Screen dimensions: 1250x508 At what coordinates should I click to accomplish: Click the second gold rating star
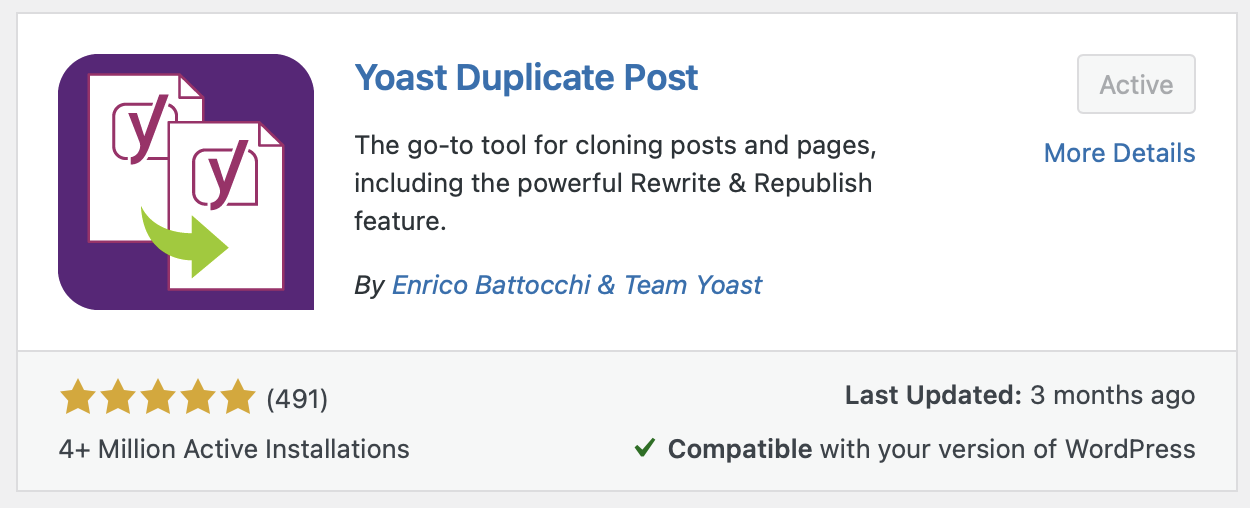(x=118, y=398)
